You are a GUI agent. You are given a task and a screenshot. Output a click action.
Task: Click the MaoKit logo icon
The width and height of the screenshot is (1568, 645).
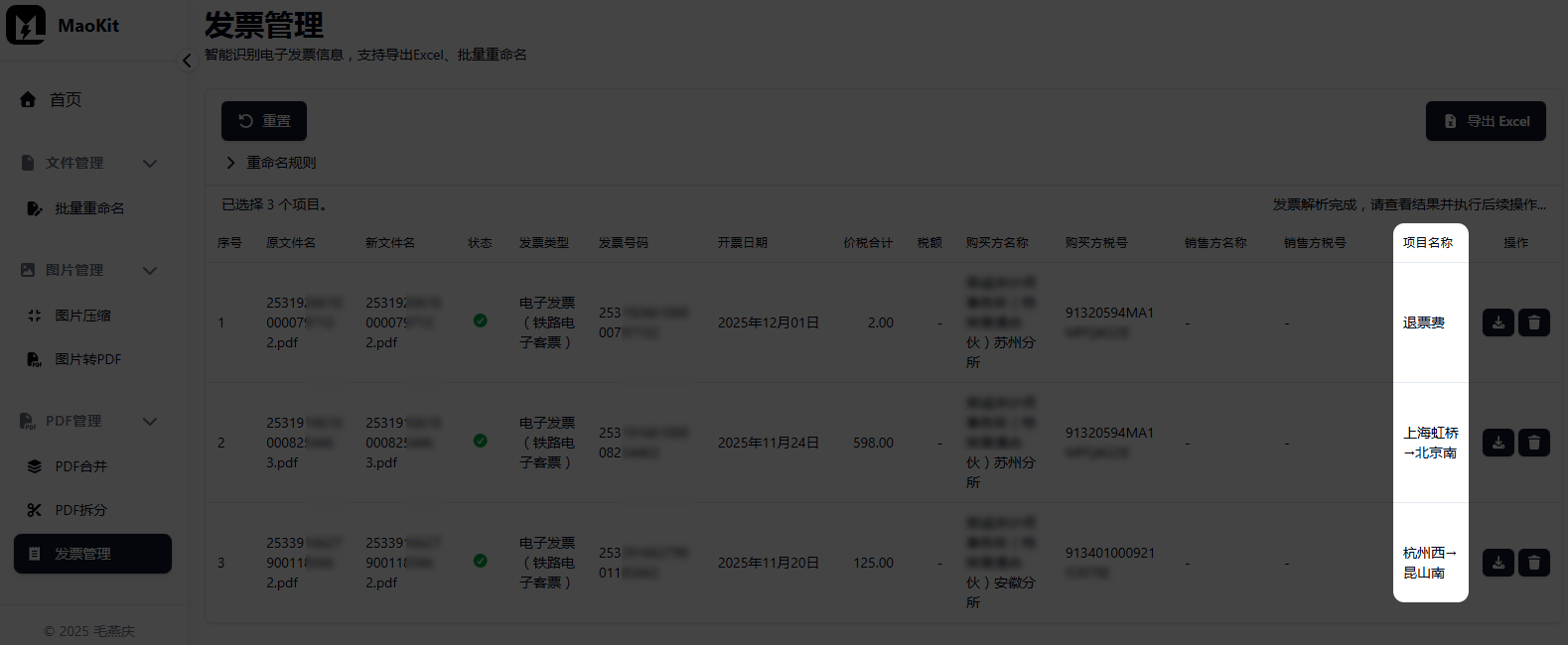[x=26, y=25]
